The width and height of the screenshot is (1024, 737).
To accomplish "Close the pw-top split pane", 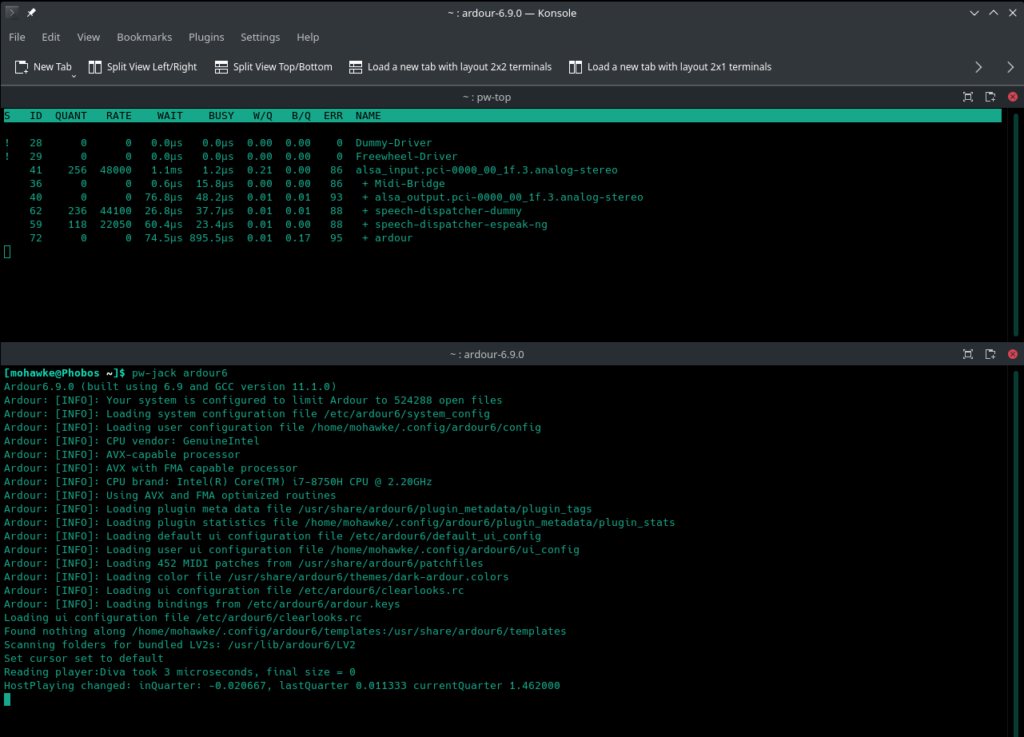I will coord(1012,97).
